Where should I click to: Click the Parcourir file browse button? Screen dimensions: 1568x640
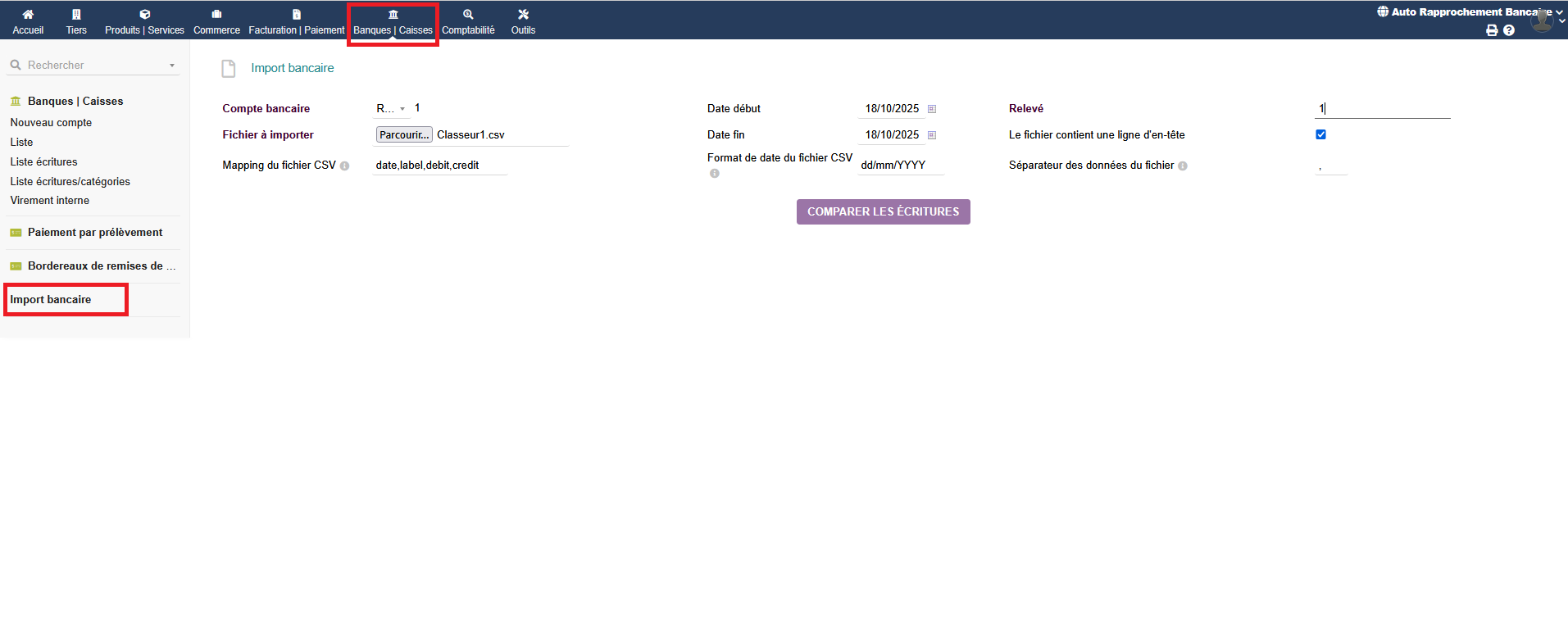click(404, 135)
